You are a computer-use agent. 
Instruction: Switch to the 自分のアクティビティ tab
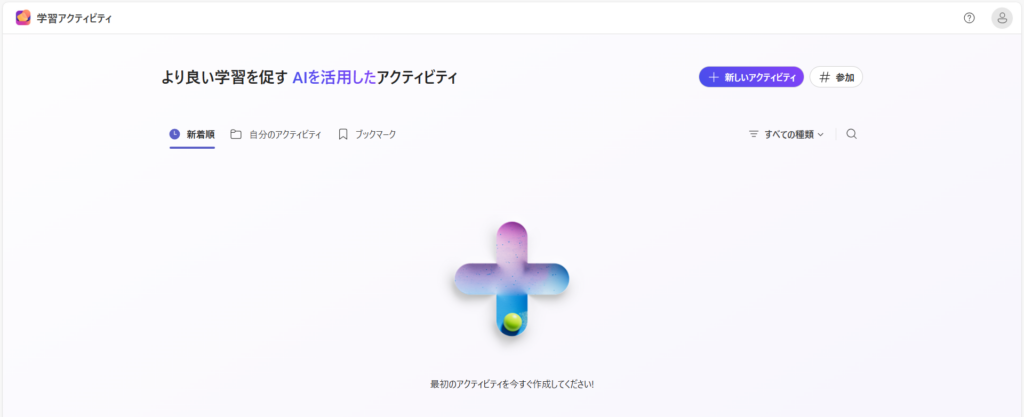click(285, 134)
